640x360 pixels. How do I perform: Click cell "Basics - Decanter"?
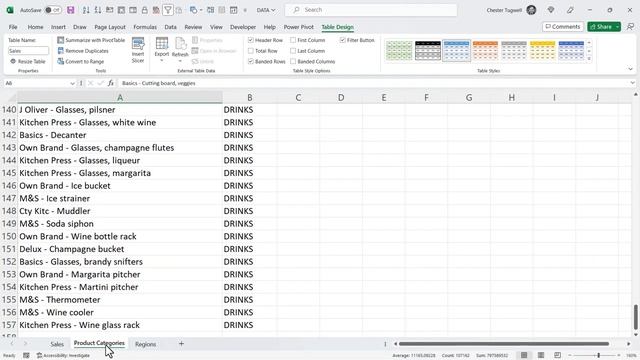(x=120, y=135)
